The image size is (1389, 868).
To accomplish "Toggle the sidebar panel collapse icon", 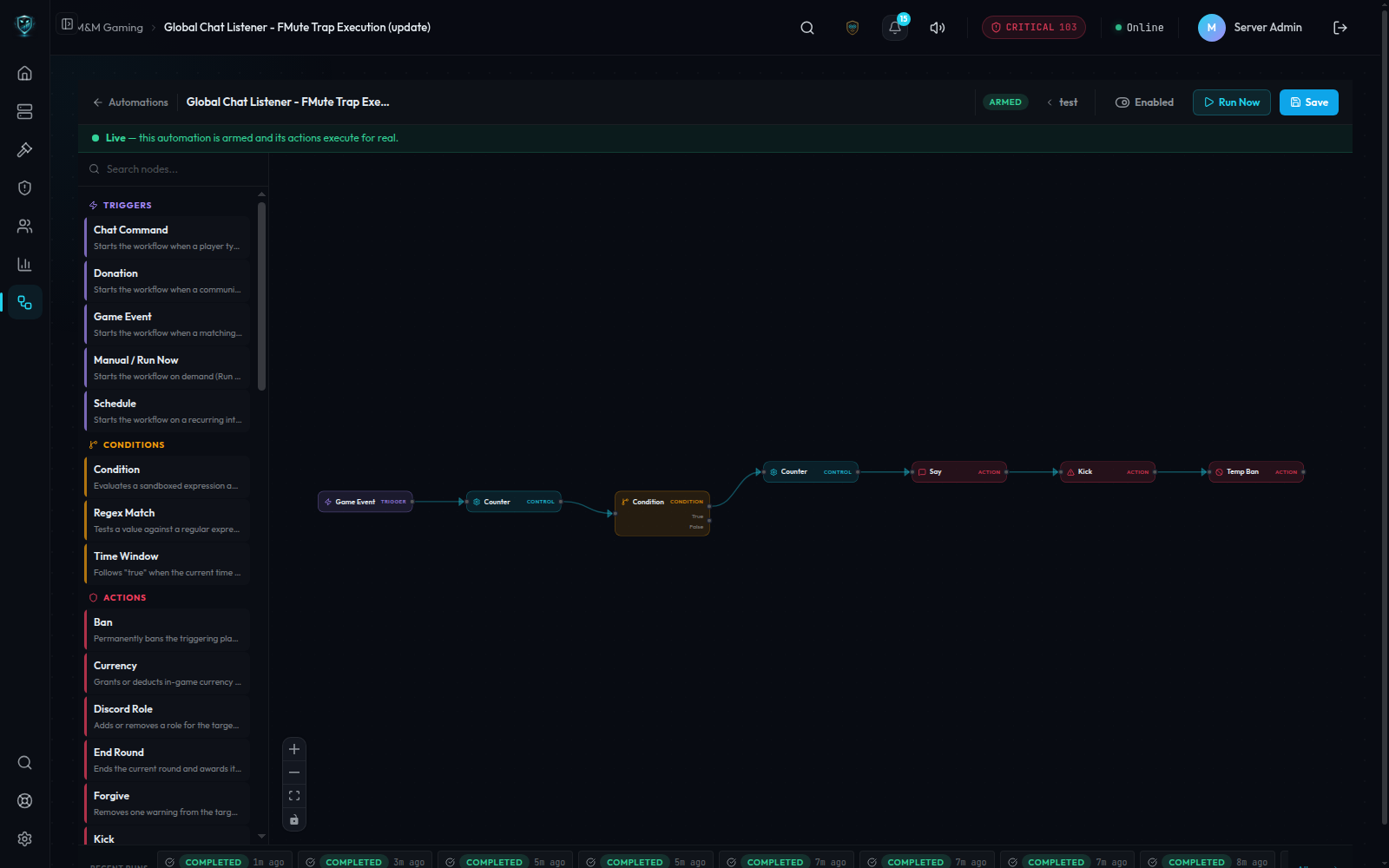I will 67,24.
